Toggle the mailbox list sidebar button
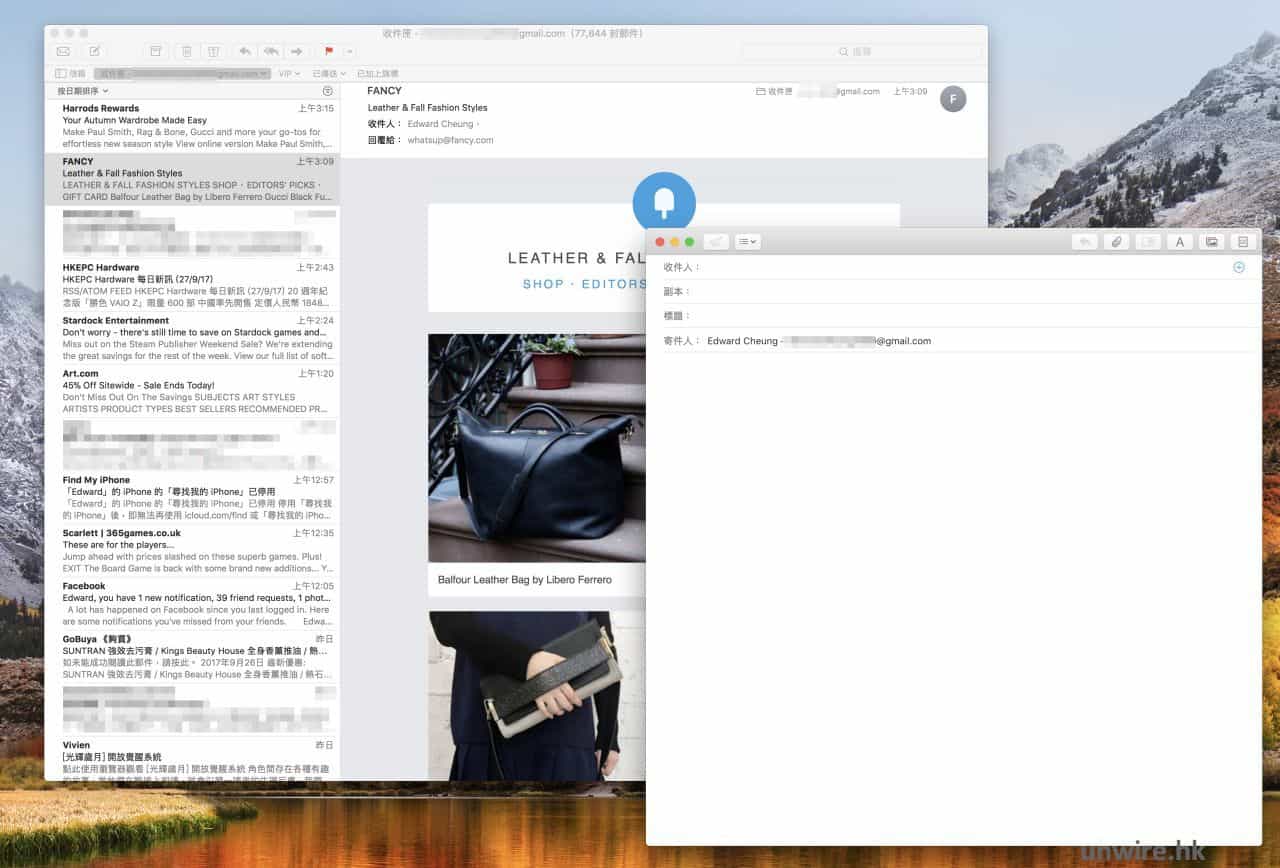 click(69, 74)
